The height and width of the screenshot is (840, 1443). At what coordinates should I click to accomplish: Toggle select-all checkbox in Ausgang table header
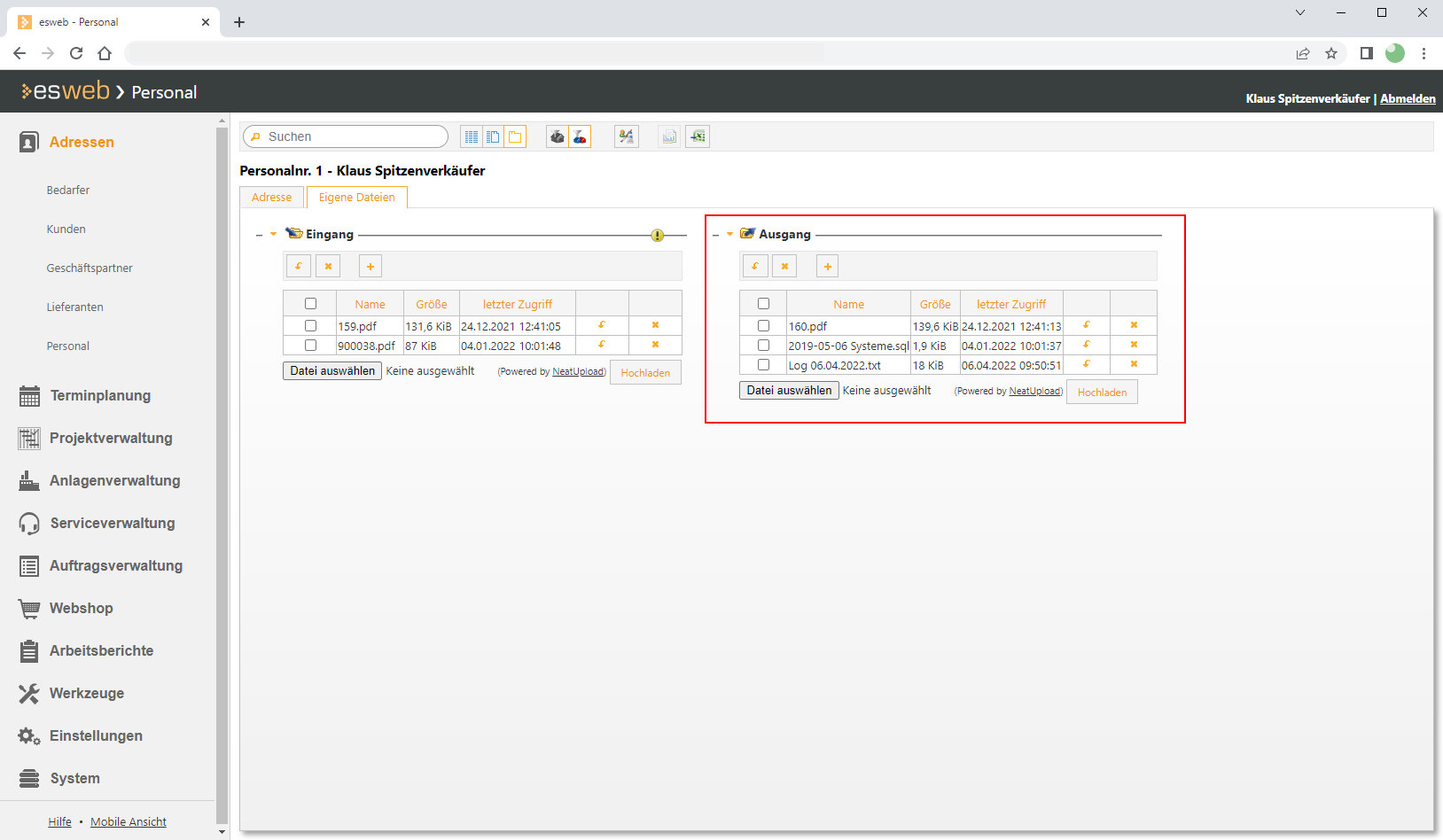pos(763,304)
